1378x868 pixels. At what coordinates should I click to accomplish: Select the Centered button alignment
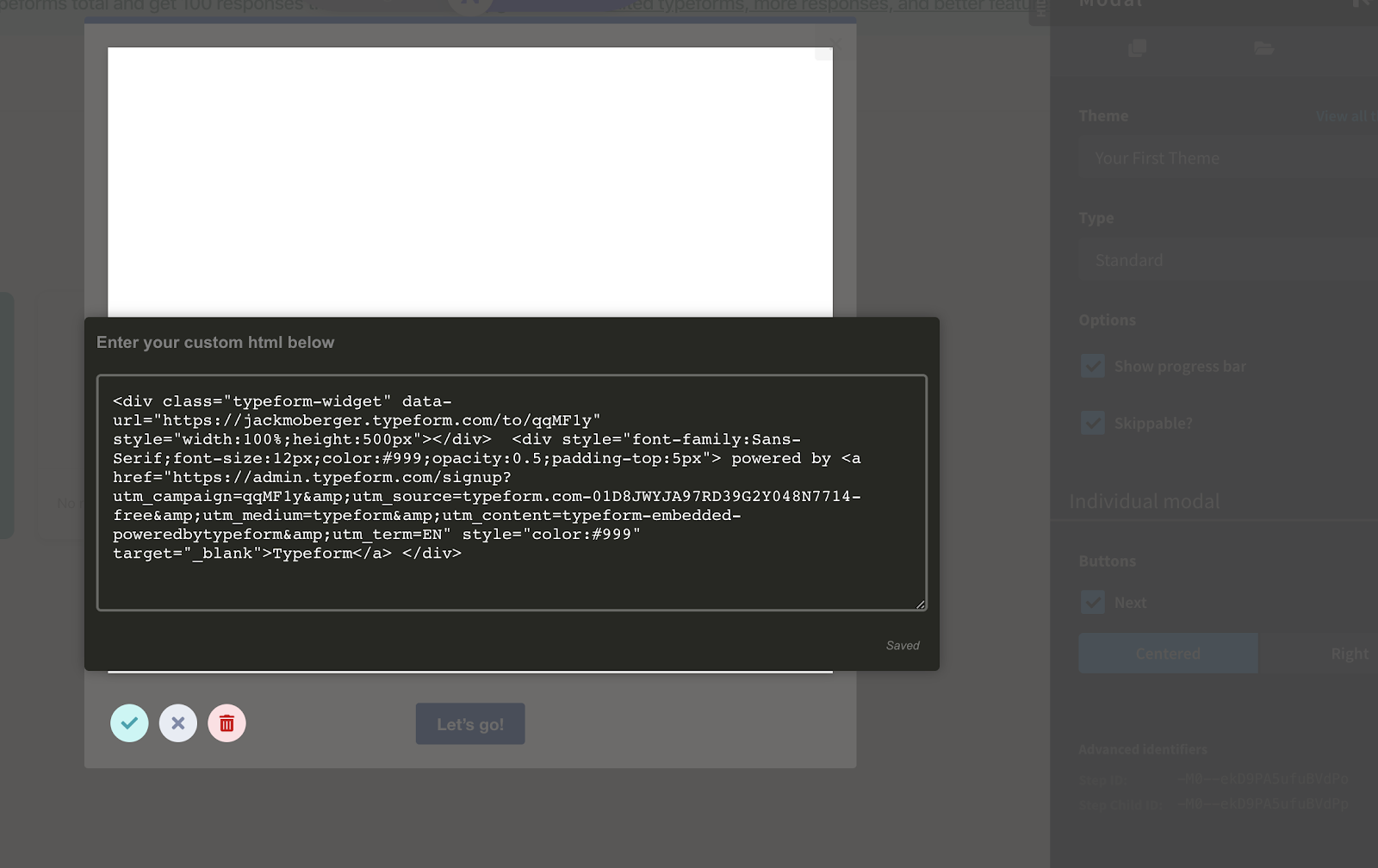point(1168,654)
